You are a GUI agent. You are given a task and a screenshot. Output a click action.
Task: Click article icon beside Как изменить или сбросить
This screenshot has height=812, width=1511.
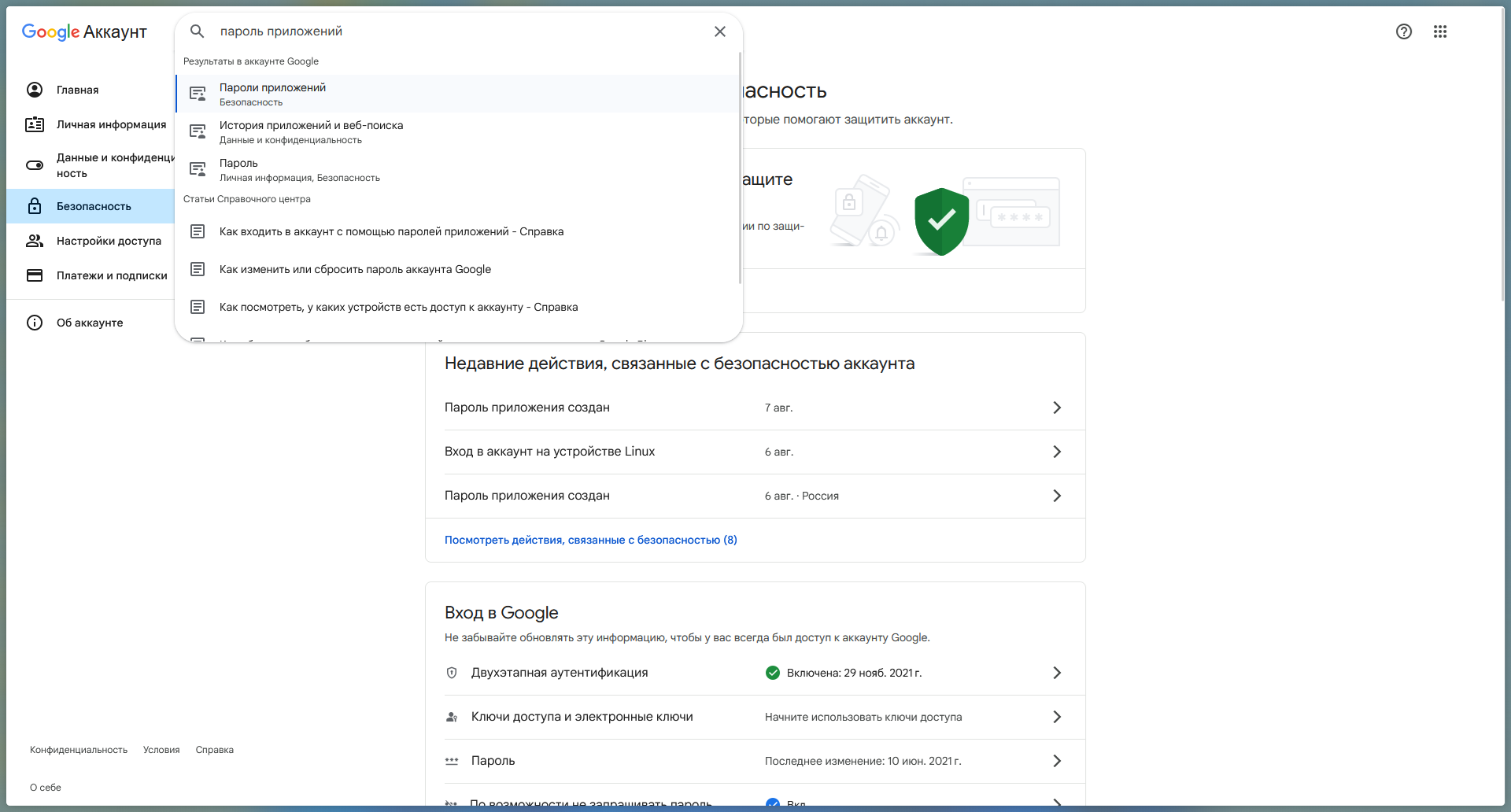tap(198, 269)
